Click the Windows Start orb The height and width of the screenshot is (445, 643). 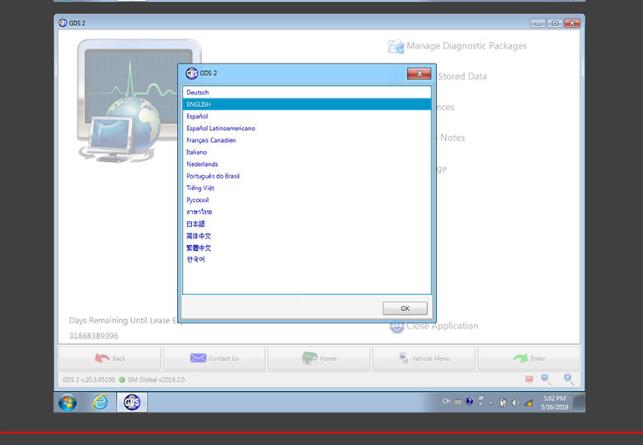pyautogui.click(x=68, y=402)
